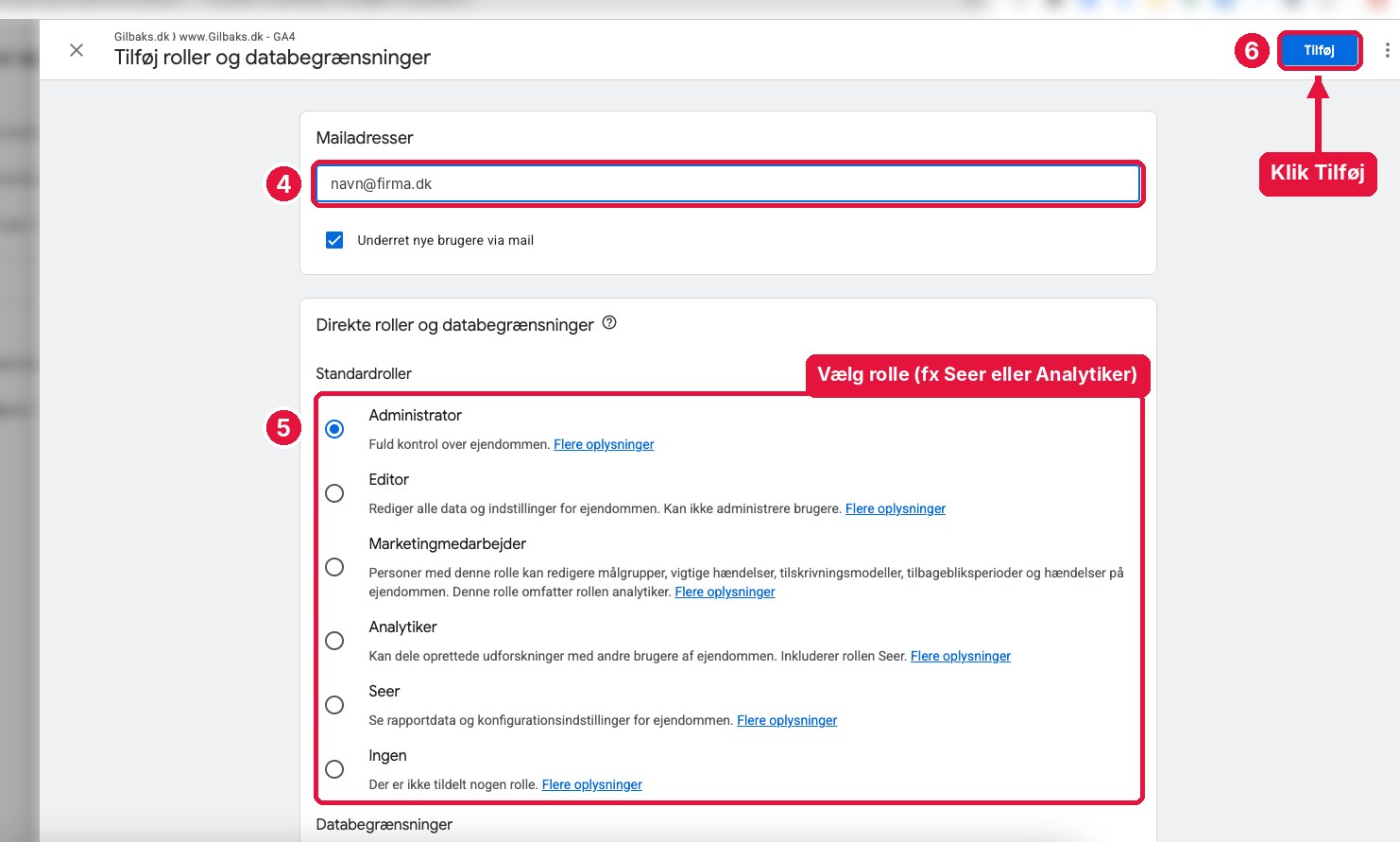
Task: Click the Analytiker role label text
Action: tap(403, 627)
